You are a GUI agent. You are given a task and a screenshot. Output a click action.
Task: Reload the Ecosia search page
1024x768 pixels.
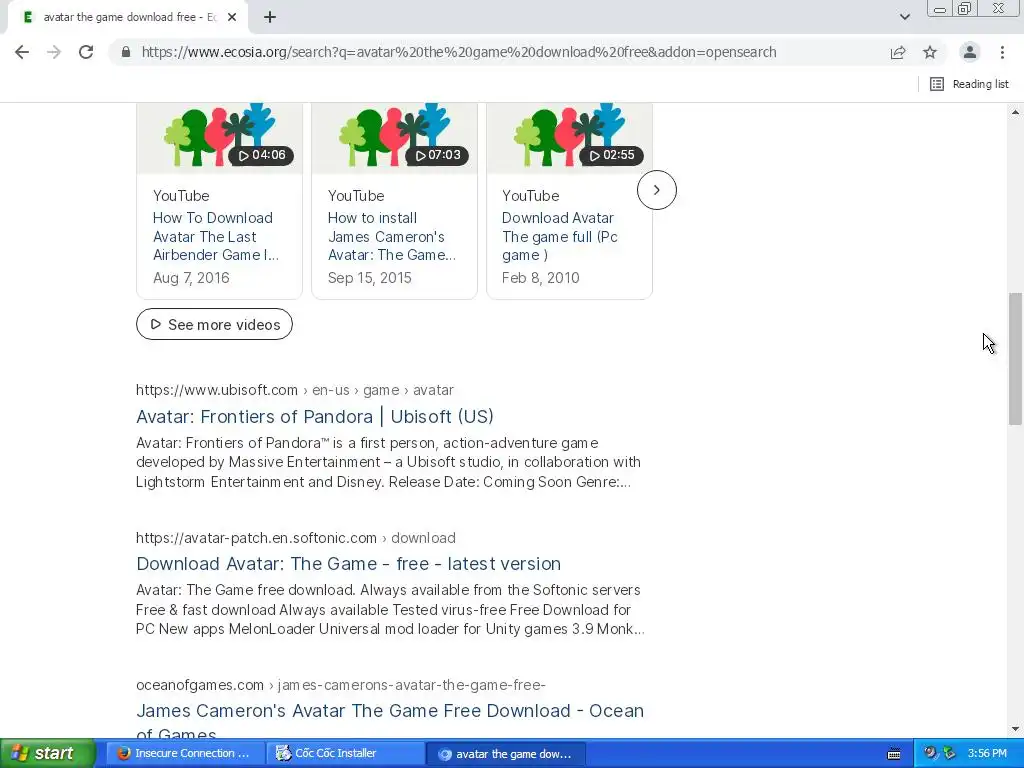86,52
